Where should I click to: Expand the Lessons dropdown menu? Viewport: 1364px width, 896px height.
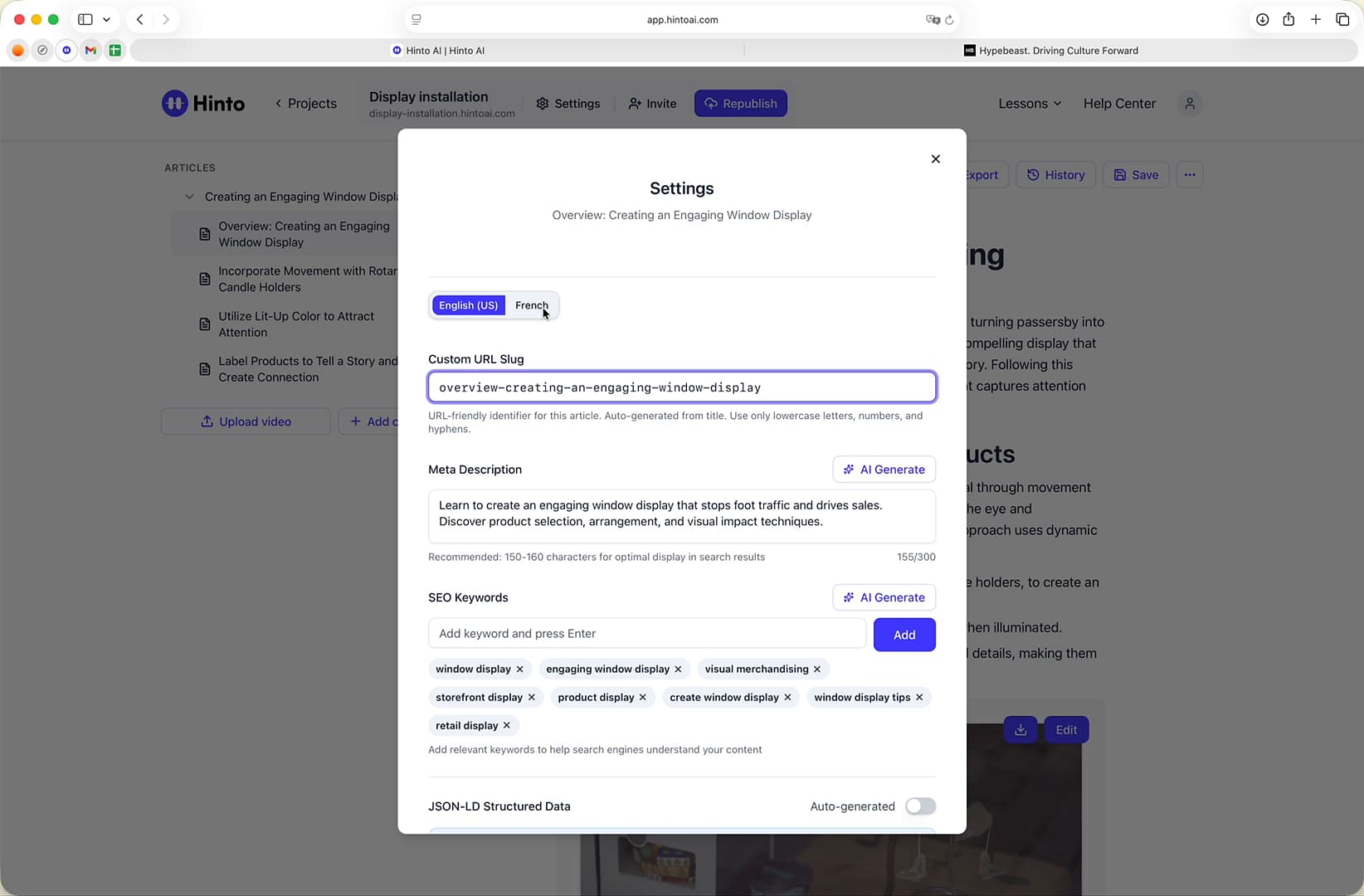point(1030,104)
